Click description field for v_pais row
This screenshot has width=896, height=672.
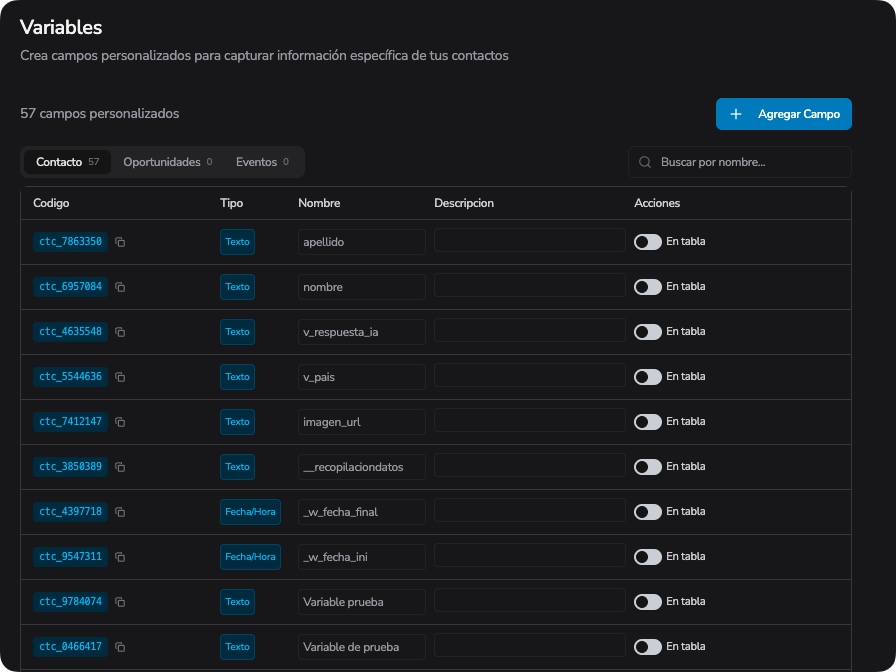pos(530,375)
